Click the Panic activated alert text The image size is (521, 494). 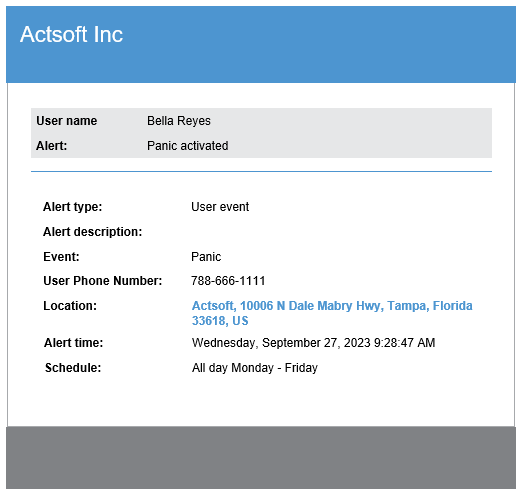pos(188,146)
